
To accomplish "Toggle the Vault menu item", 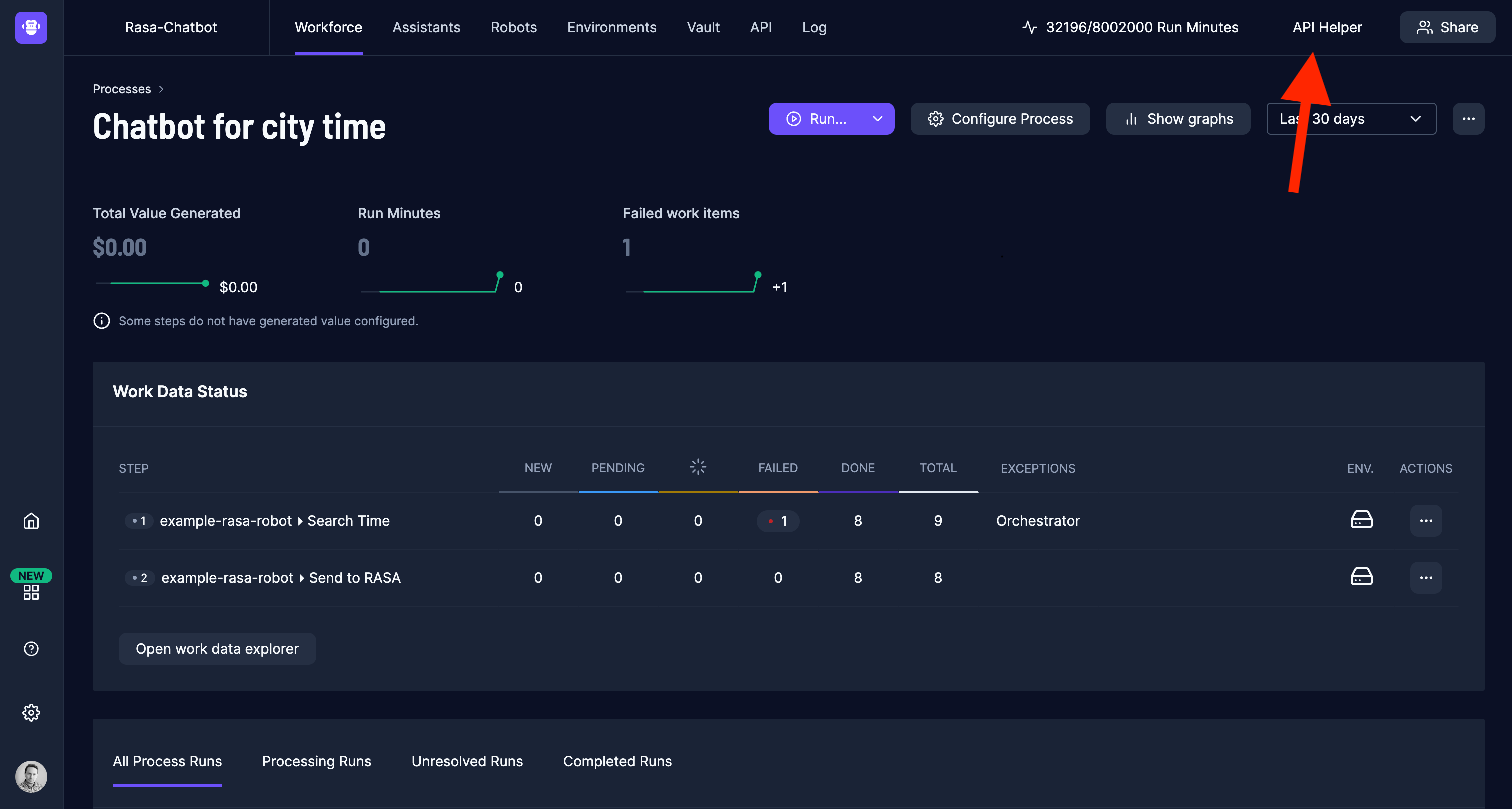I will (x=704, y=27).
